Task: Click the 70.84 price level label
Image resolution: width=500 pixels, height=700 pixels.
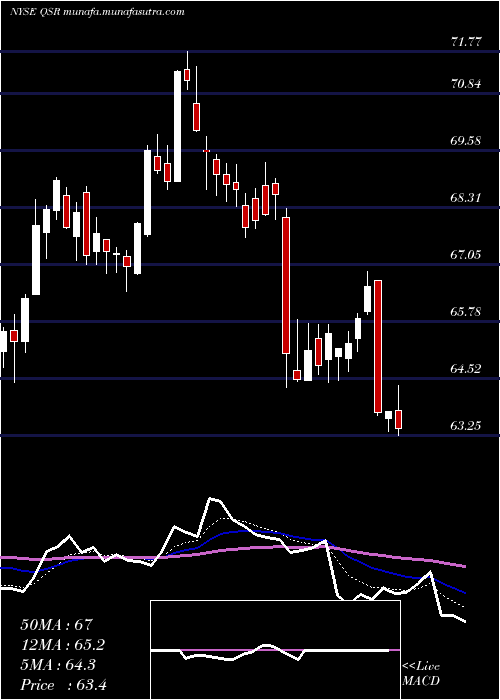Action: 467,84
